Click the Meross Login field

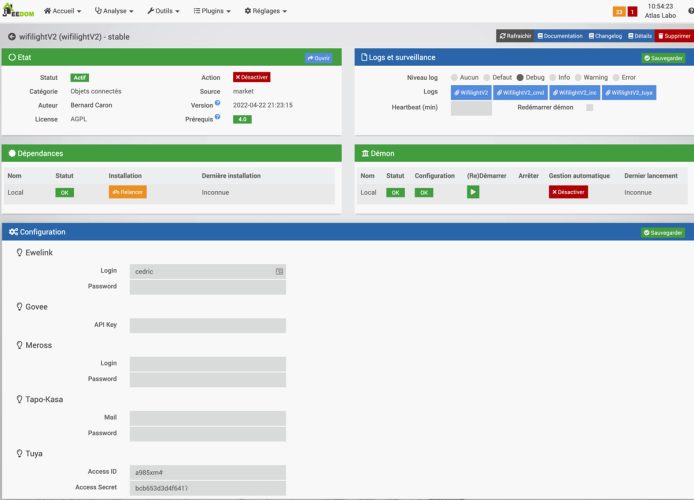coord(208,364)
